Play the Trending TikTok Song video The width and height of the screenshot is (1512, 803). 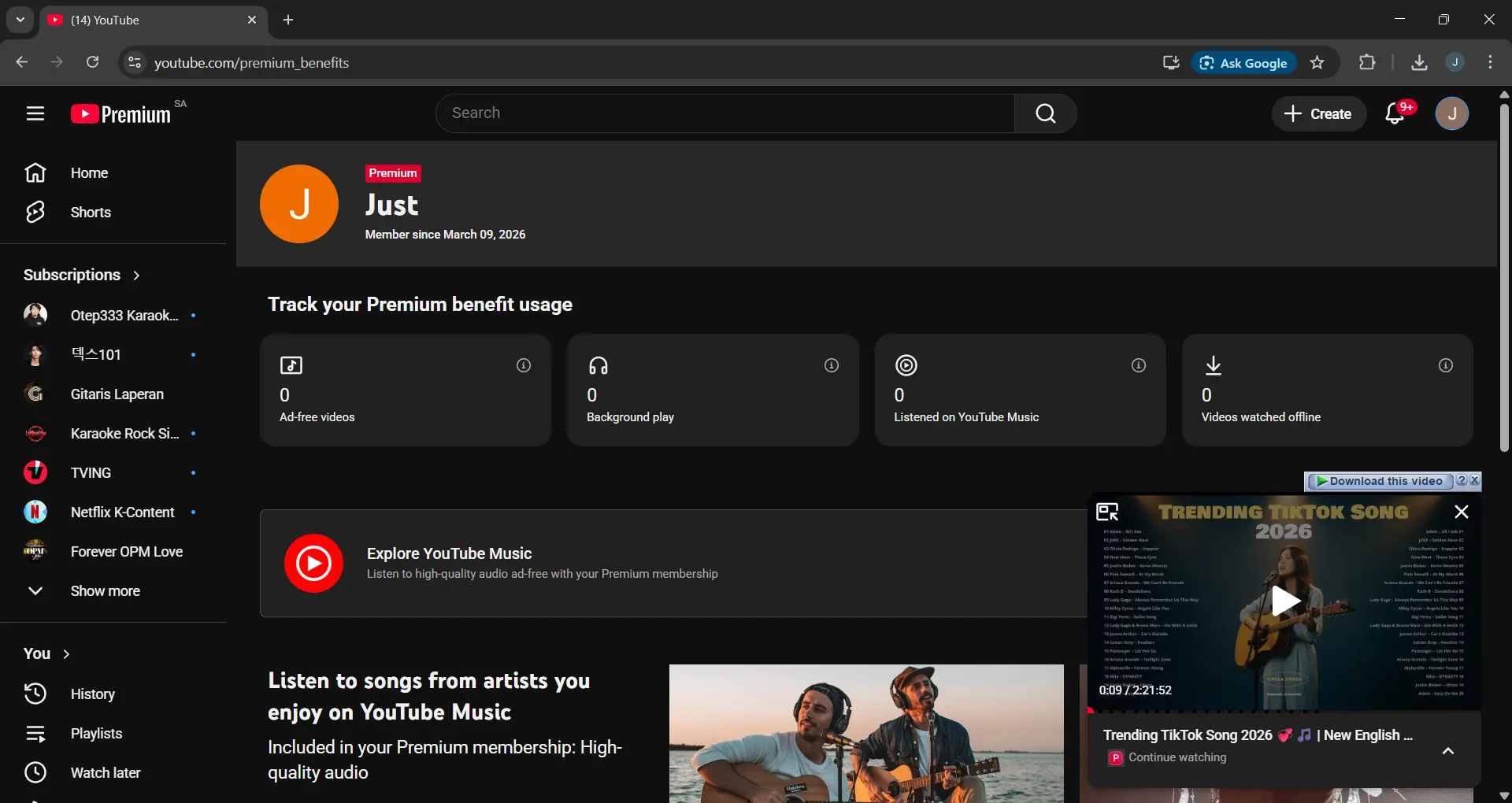tap(1285, 601)
